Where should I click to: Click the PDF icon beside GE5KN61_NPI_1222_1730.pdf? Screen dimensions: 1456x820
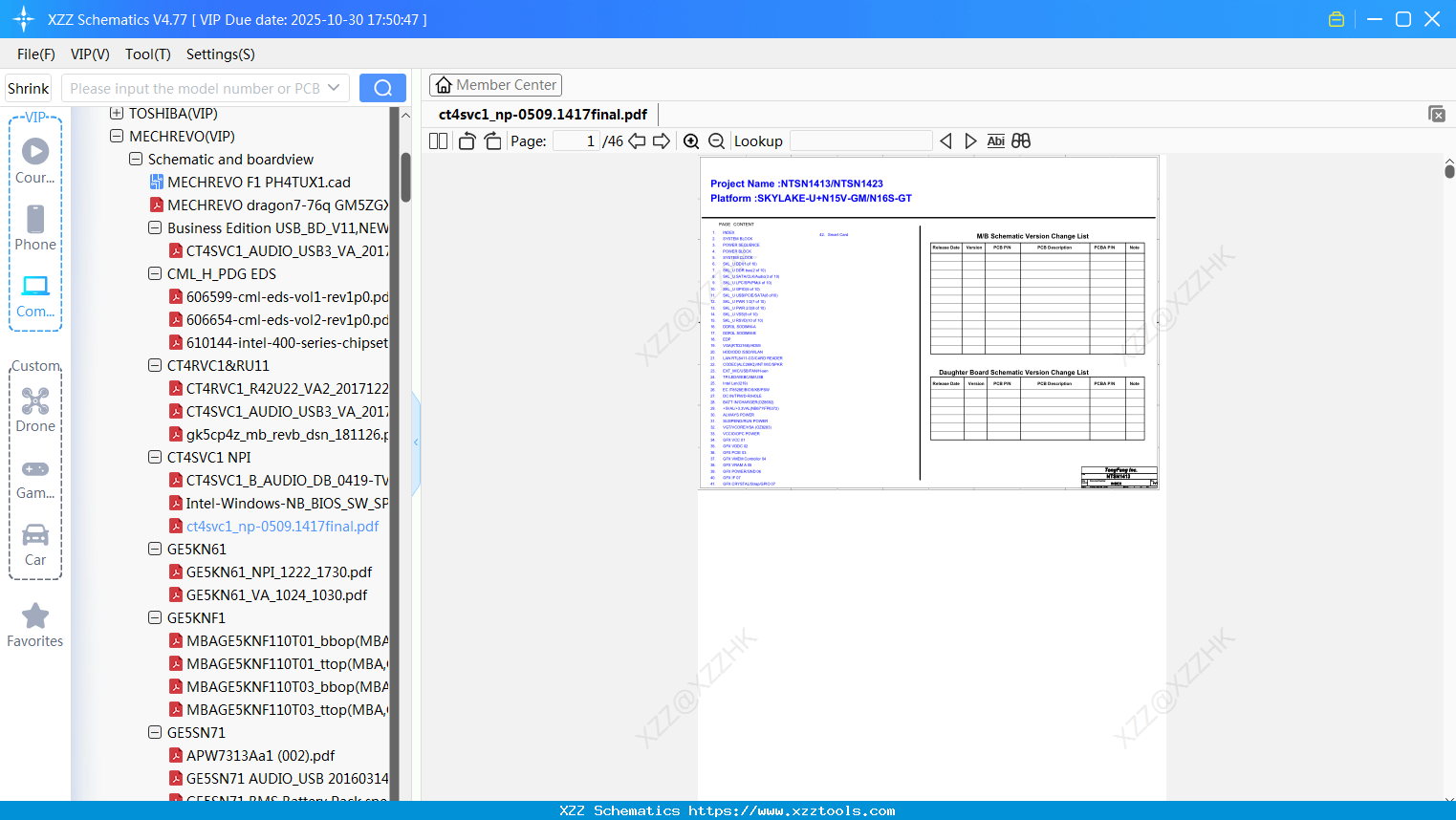176,572
